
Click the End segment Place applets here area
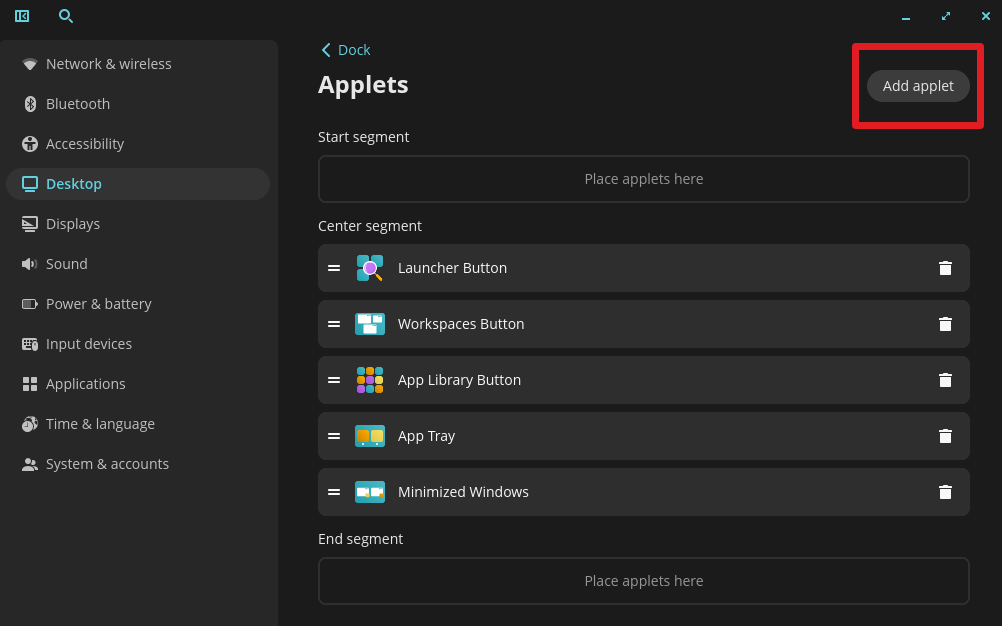pos(643,580)
